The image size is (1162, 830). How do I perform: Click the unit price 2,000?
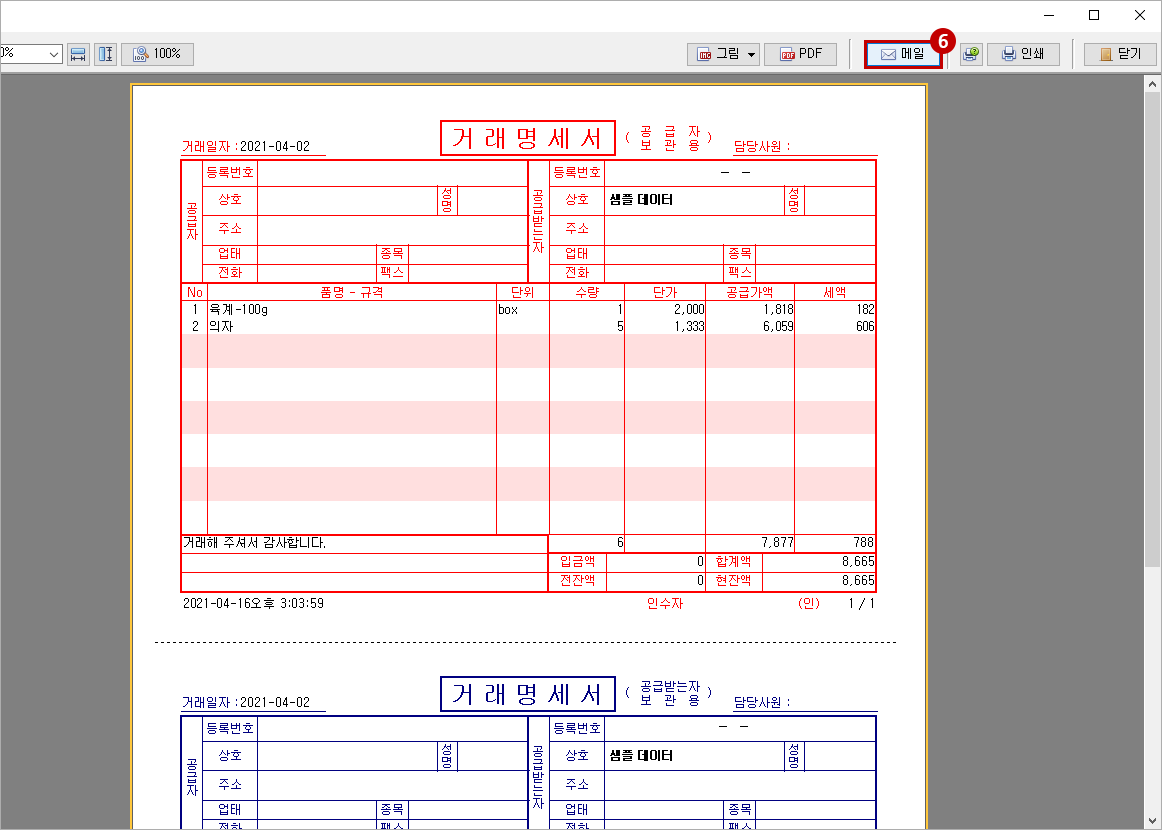(x=689, y=309)
